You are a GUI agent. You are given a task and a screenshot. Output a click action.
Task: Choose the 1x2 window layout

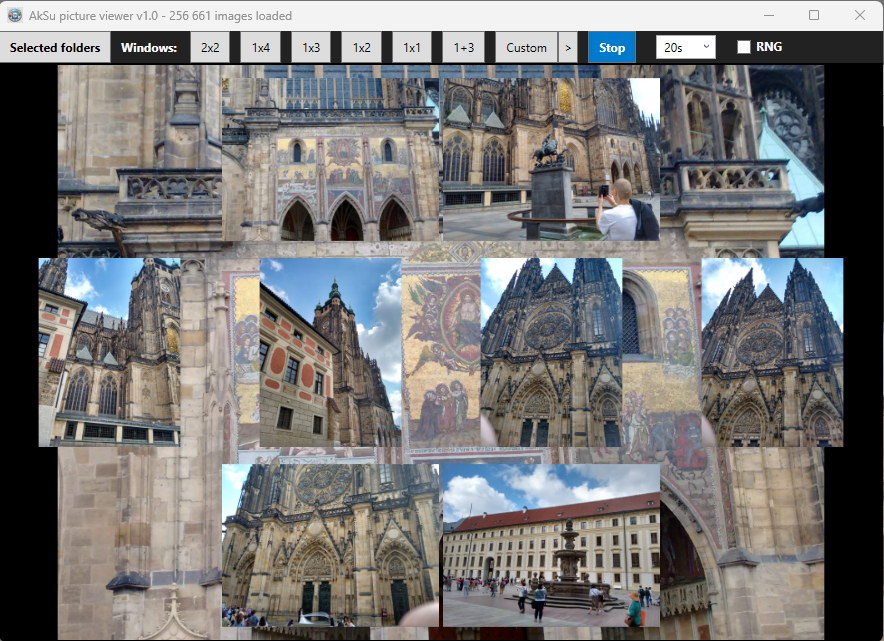pyautogui.click(x=361, y=47)
